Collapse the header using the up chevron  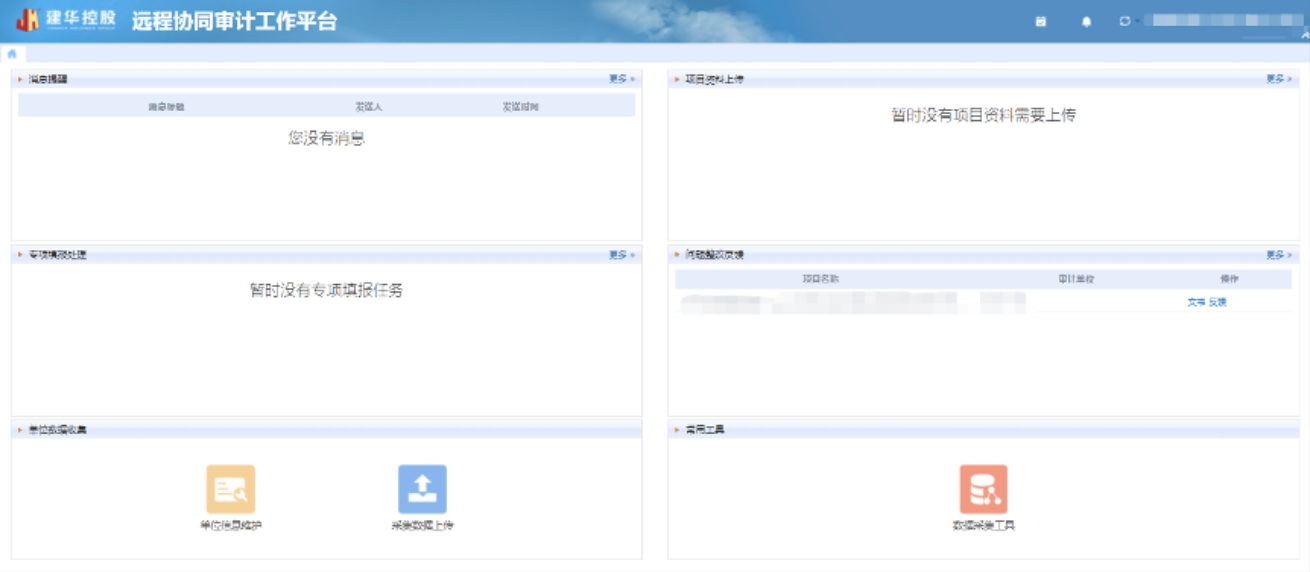1304,35
